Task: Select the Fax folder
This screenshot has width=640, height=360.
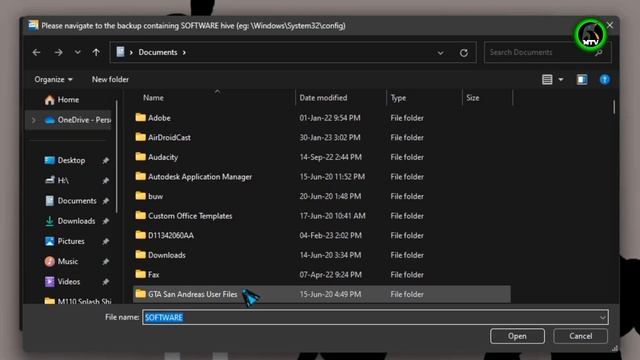Action: click(322, 275)
